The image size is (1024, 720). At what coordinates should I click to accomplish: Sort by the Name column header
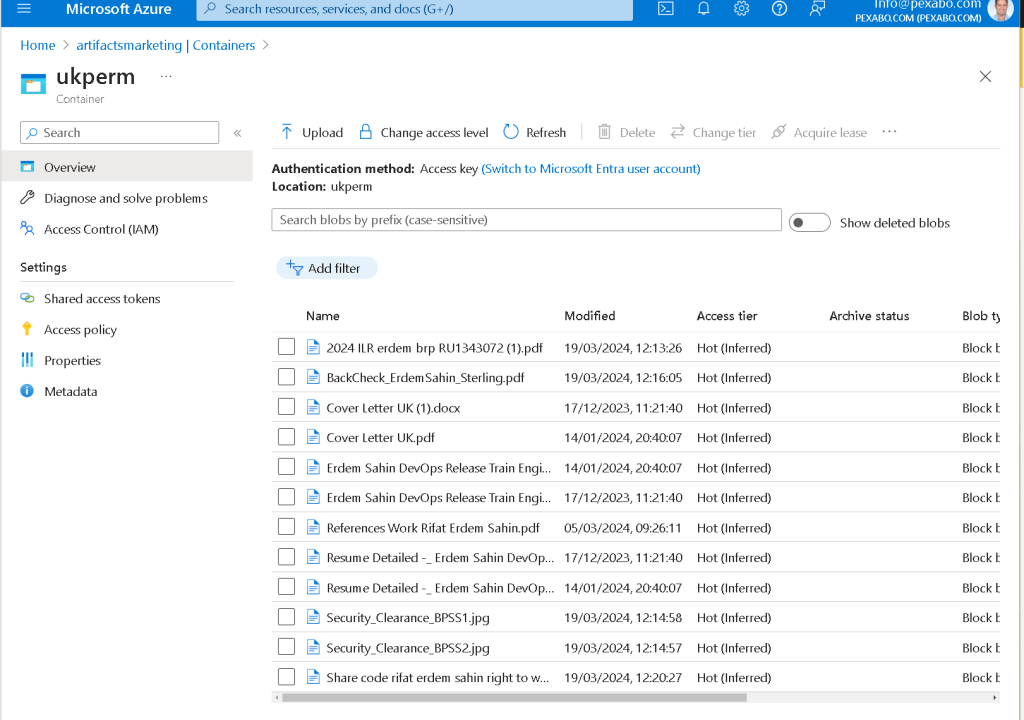point(323,316)
